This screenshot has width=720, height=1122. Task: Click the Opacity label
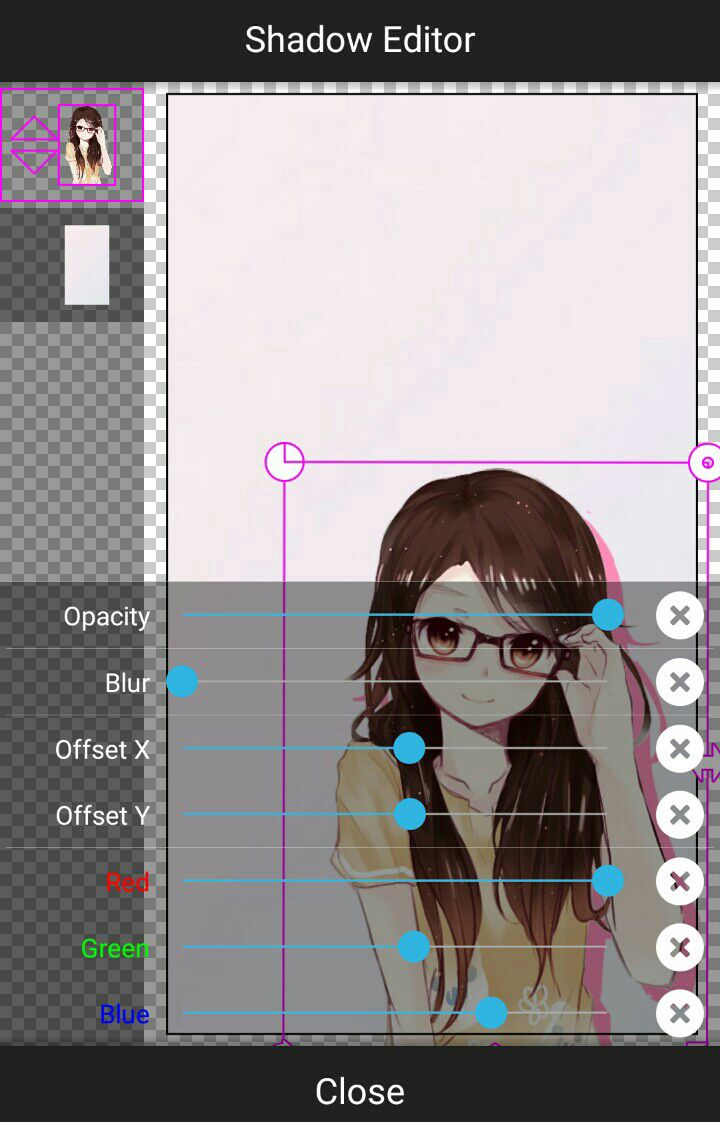pos(107,617)
